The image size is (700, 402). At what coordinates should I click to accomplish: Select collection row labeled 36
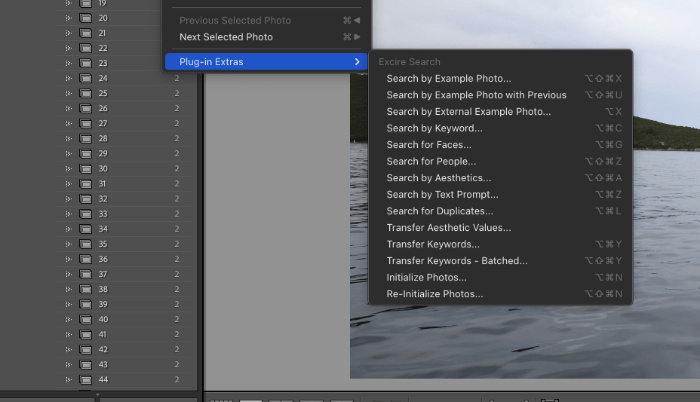124,259
